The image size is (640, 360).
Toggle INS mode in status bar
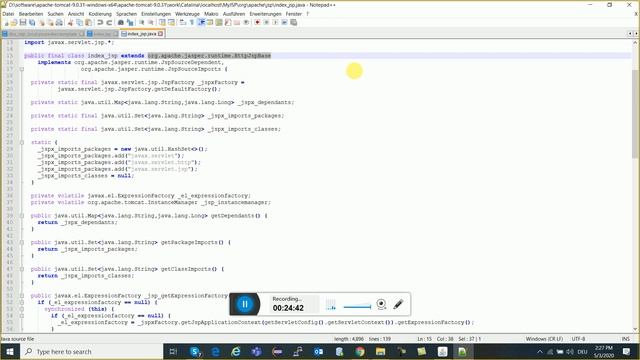point(625,339)
